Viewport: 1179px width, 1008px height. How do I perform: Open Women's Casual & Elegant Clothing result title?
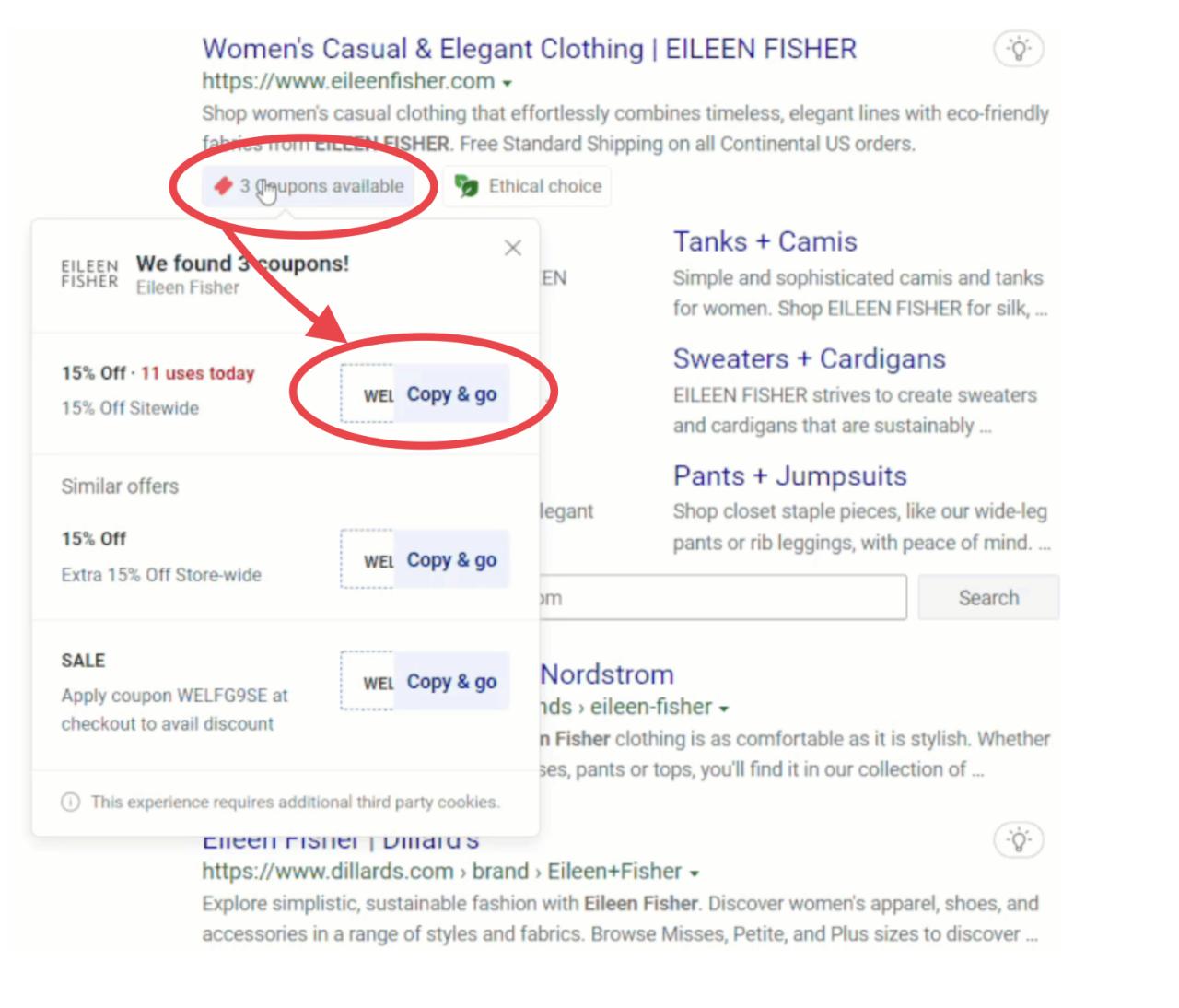click(529, 49)
